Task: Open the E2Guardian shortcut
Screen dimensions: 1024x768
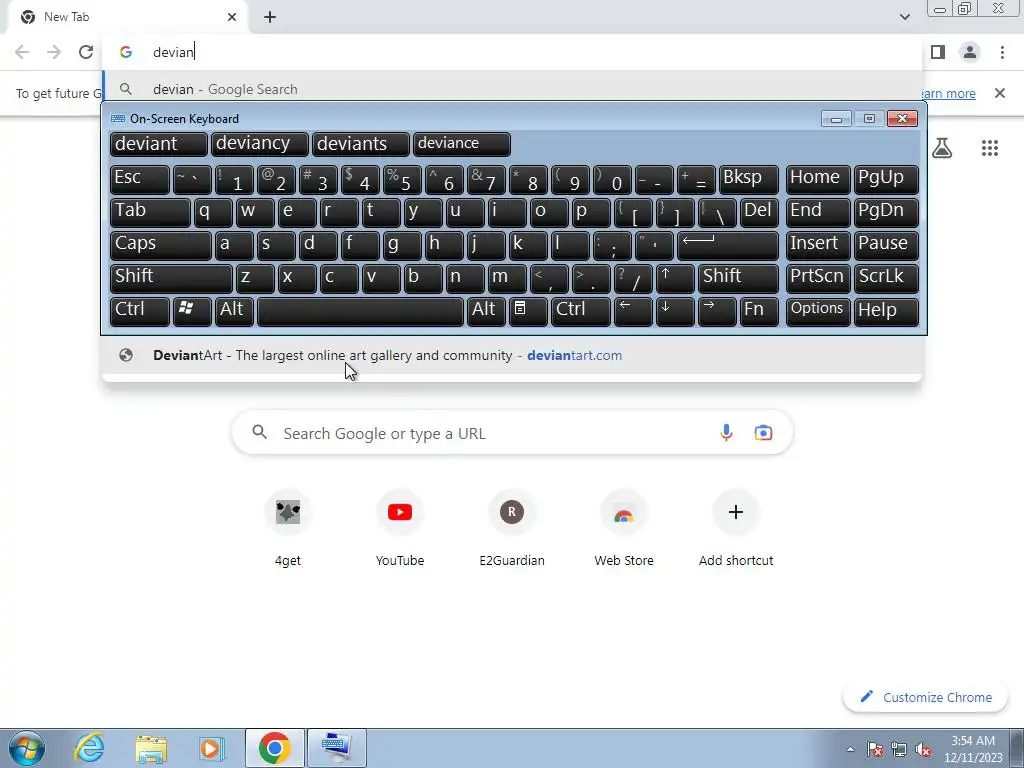Action: [512, 530]
